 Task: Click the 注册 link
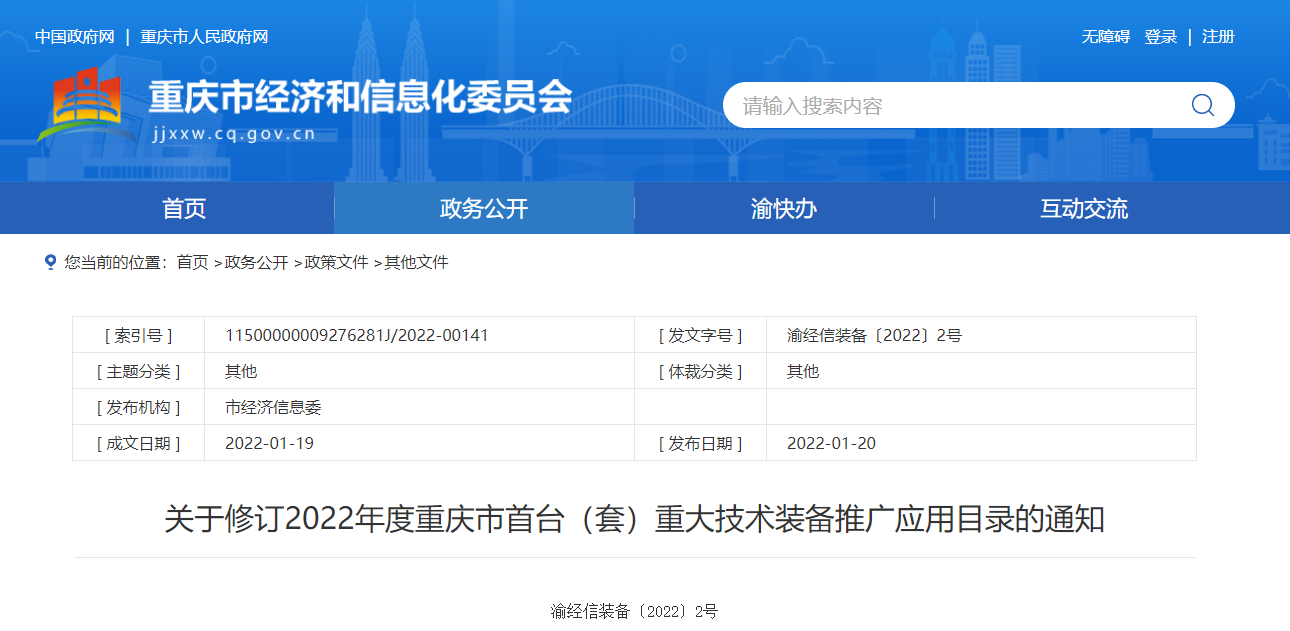(x=1218, y=37)
